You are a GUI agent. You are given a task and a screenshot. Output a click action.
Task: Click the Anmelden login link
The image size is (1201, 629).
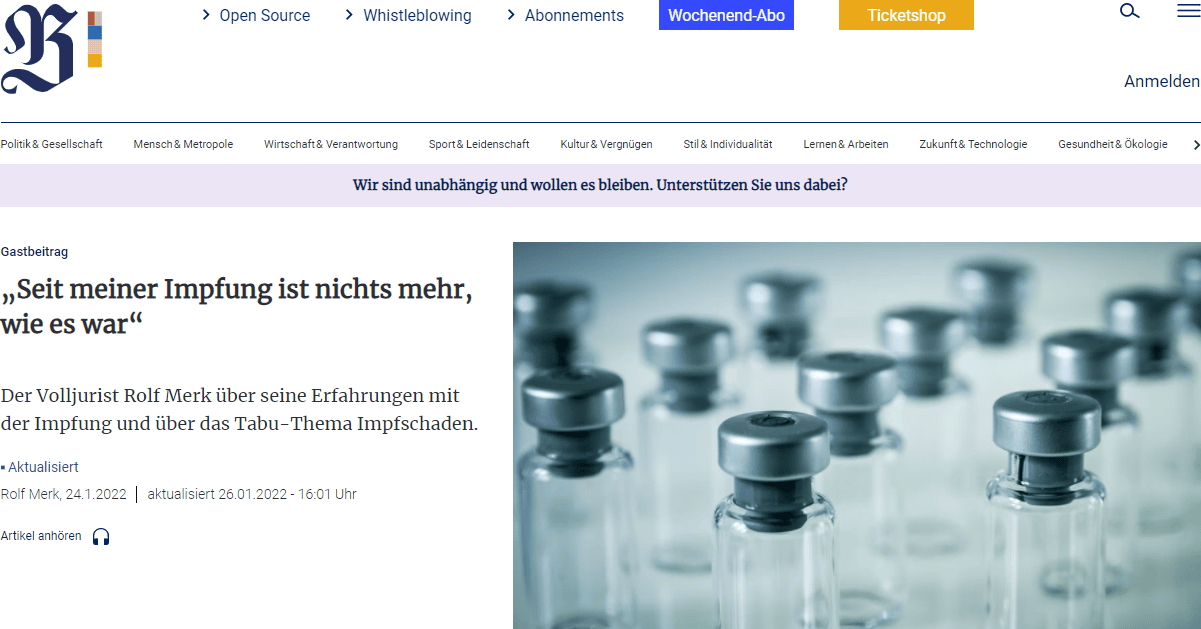click(x=1162, y=81)
